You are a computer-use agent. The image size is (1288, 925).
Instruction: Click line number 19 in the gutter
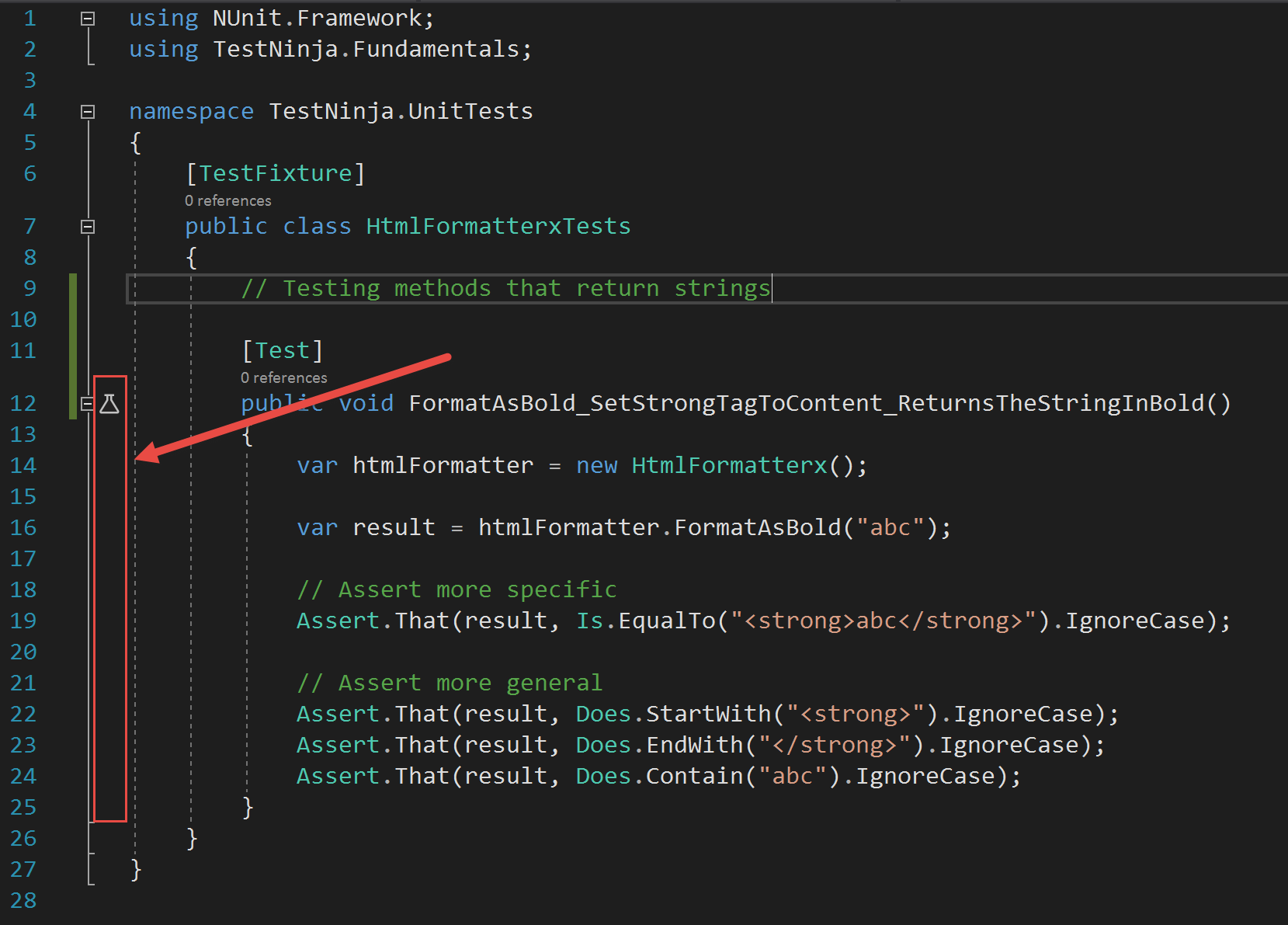(23, 621)
